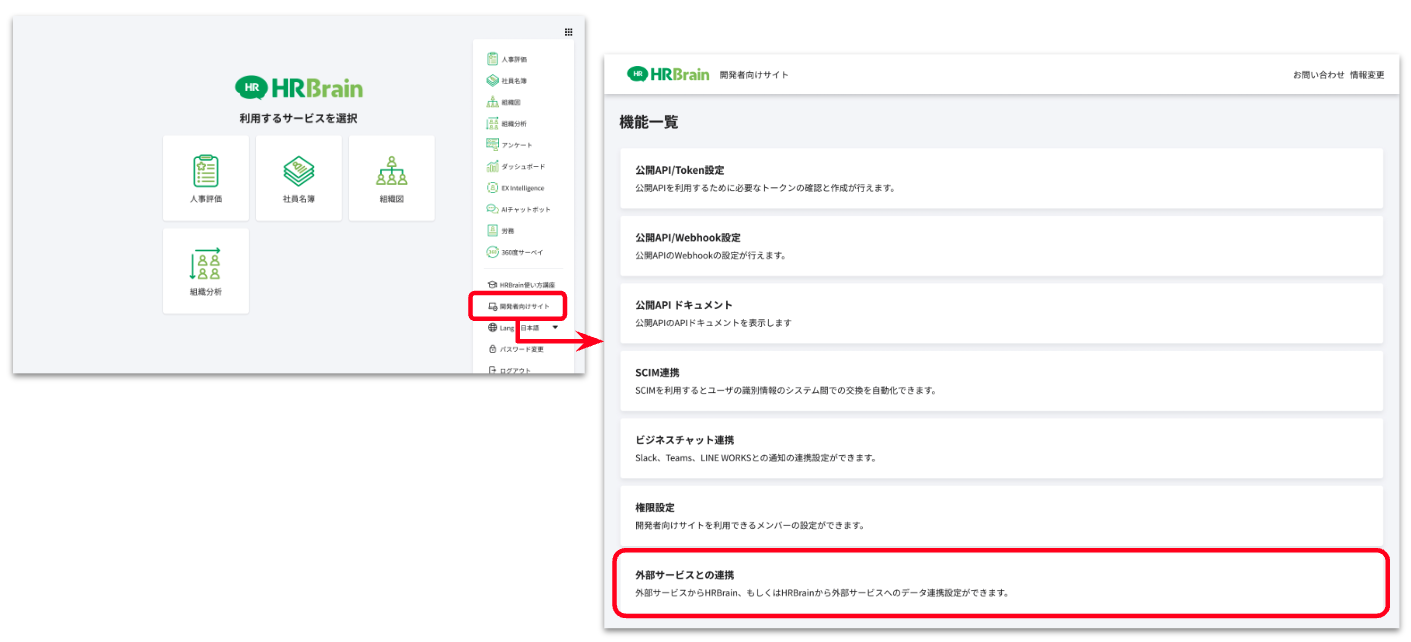Click the 組織分析 icon in side menu
1411x642 pixels.
tap(492, 123)
